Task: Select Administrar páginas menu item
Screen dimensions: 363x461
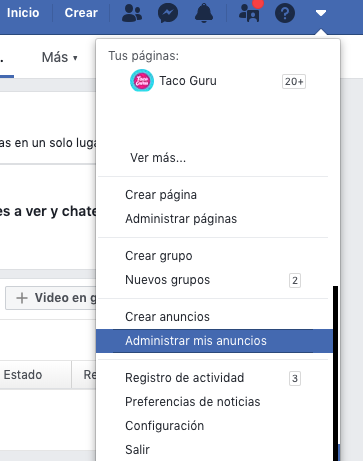Action: pos(181,219)
